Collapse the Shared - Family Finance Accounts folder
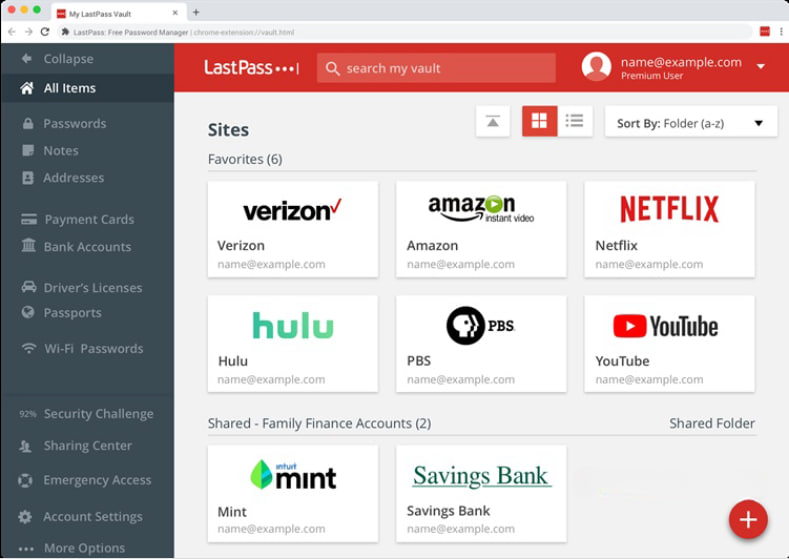The height and width of the screenshot is (559, 789). pyautogui.click(x=320, y=423)
